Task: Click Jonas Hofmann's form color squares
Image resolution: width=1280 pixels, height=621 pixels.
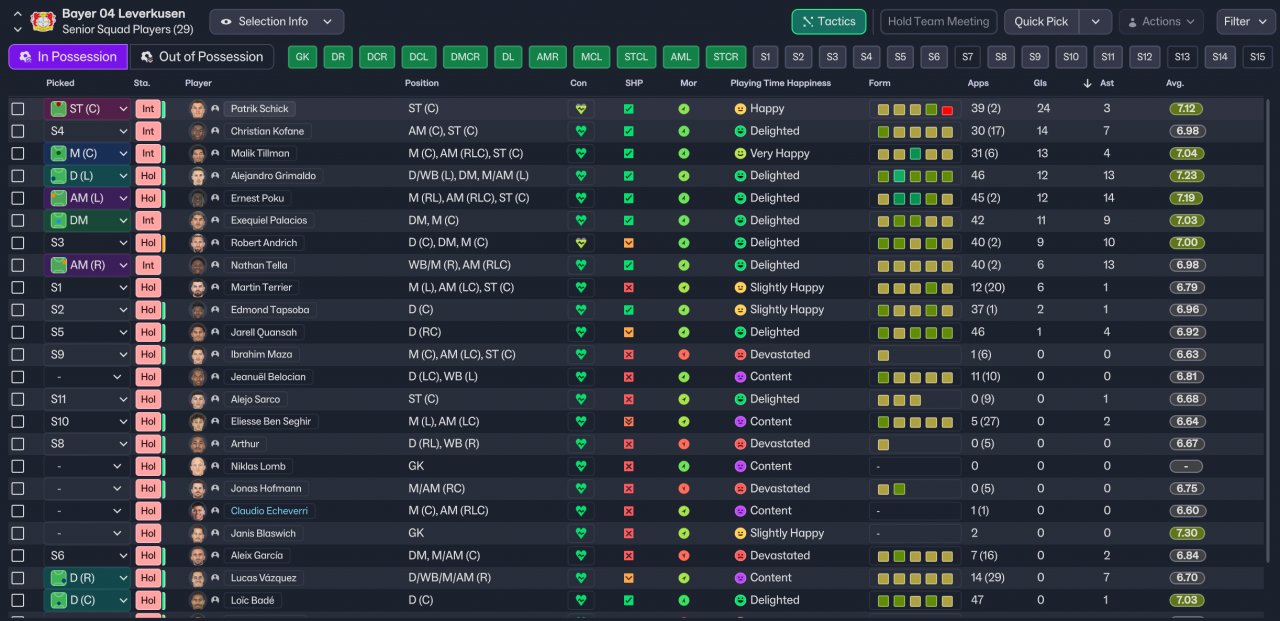Action: (x=891, y=489)
